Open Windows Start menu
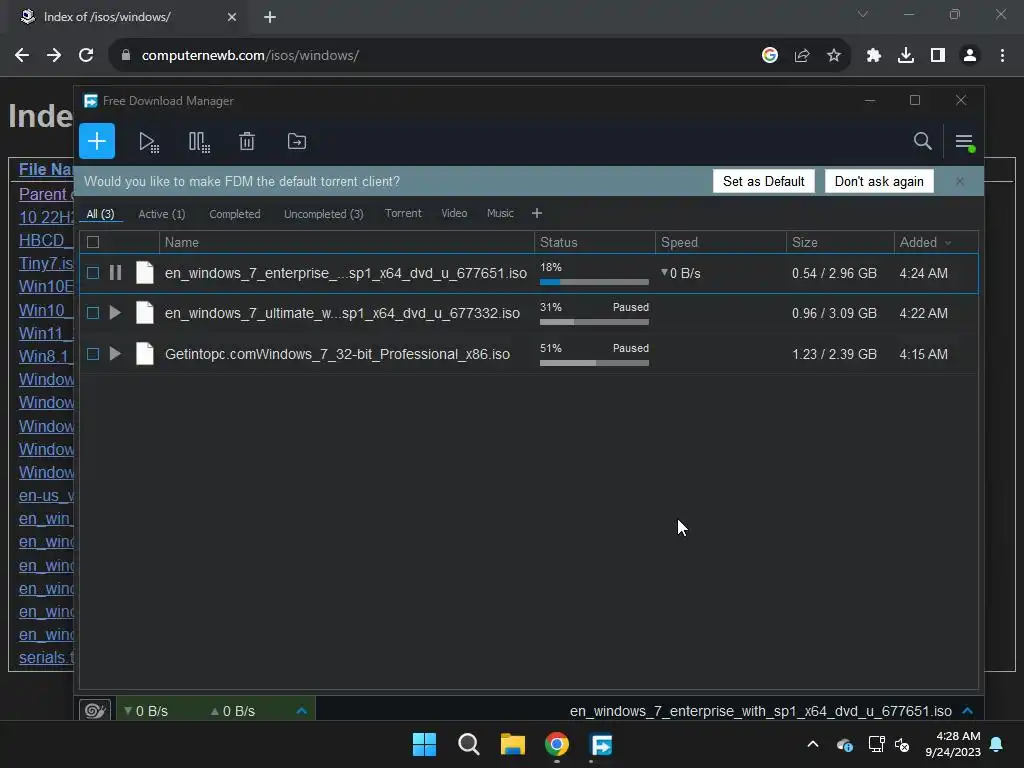 424,744
